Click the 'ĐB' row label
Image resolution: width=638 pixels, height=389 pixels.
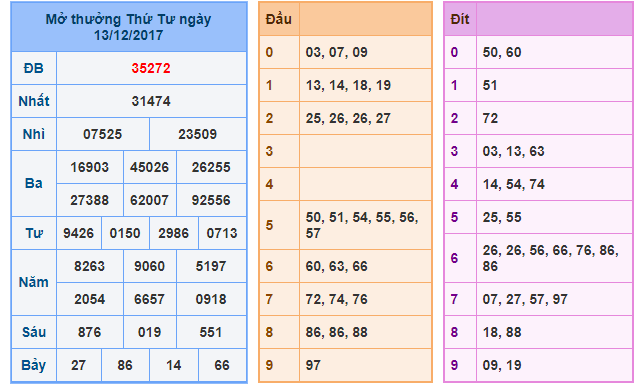pos(34,68)
